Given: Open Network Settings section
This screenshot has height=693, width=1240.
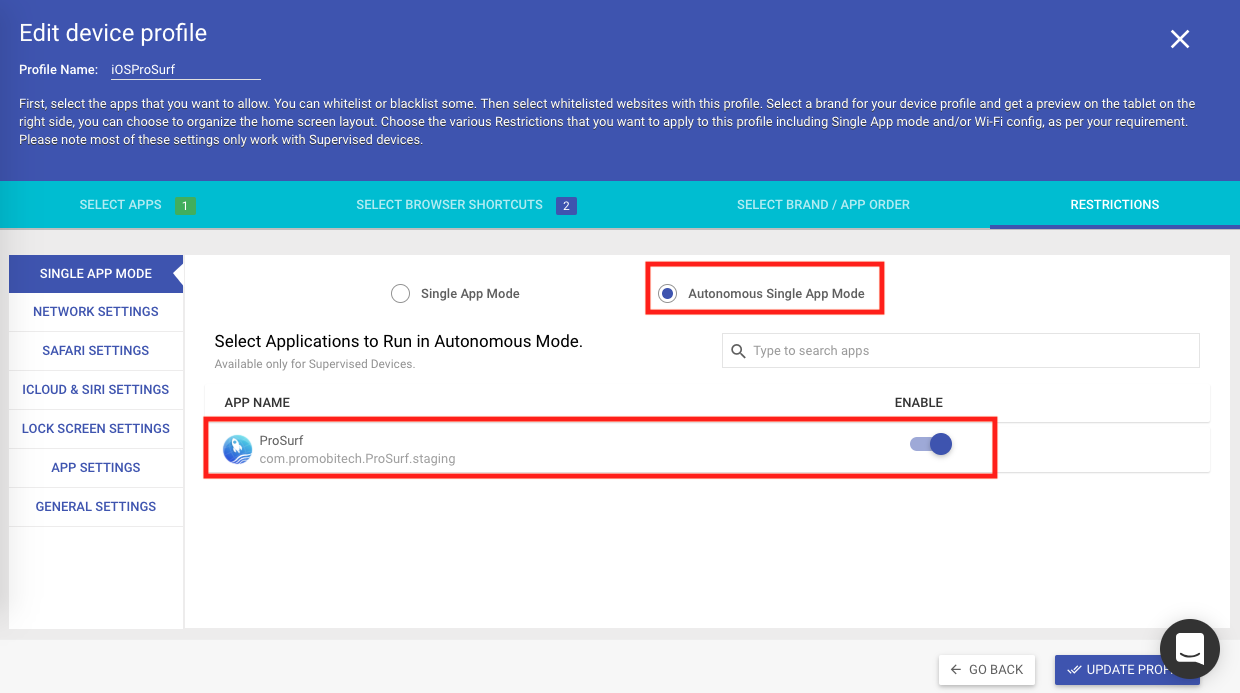Looking at the screenshot, I should tap(96, 312).
